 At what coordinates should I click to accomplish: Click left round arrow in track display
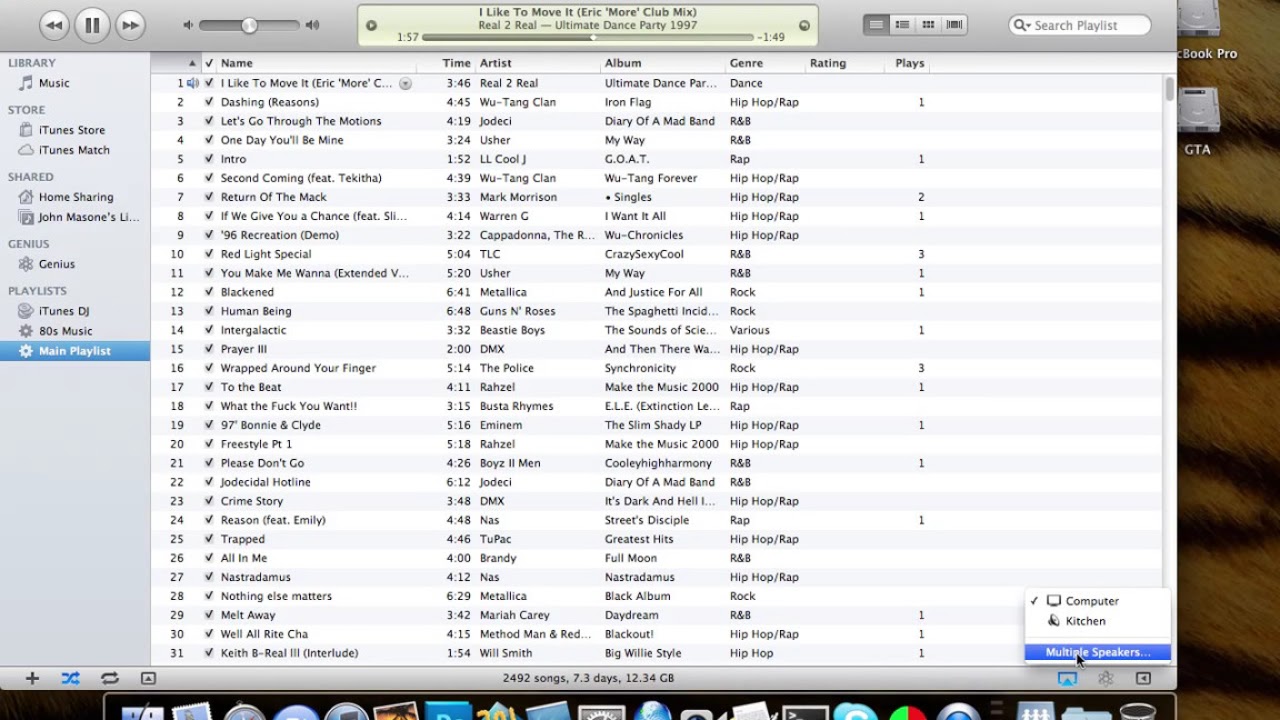point(371,26)
